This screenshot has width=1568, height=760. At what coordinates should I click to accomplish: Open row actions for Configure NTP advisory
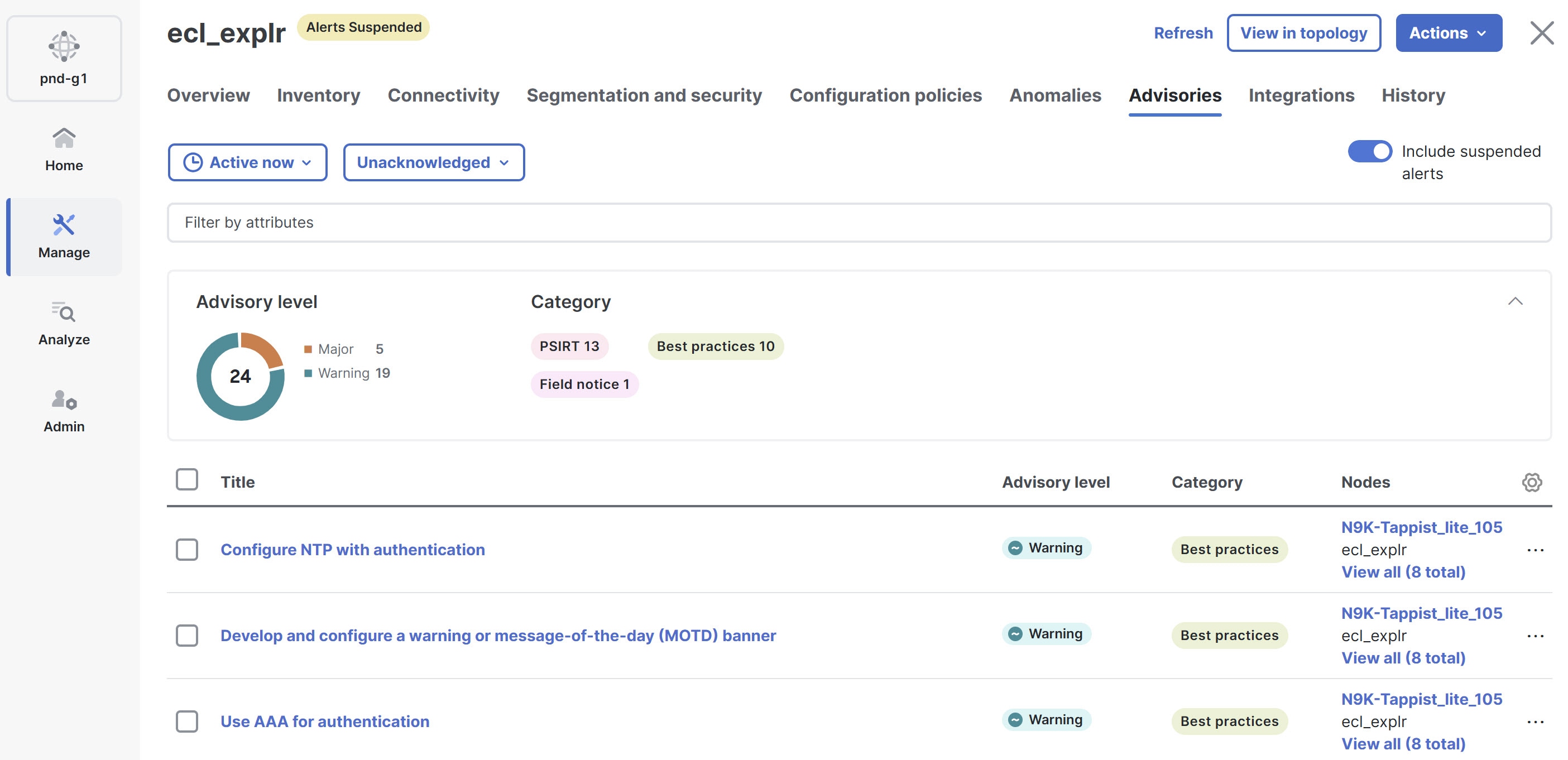(x=1535, y=550)
